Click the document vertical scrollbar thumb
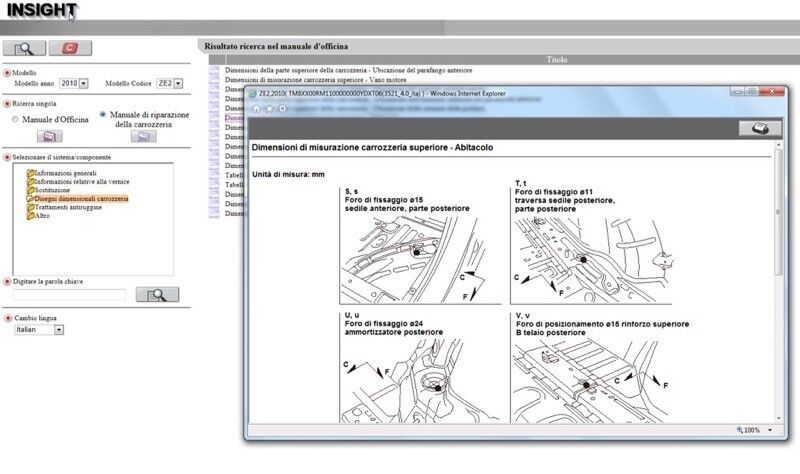800x474 pixels. (x=778, y=212)
